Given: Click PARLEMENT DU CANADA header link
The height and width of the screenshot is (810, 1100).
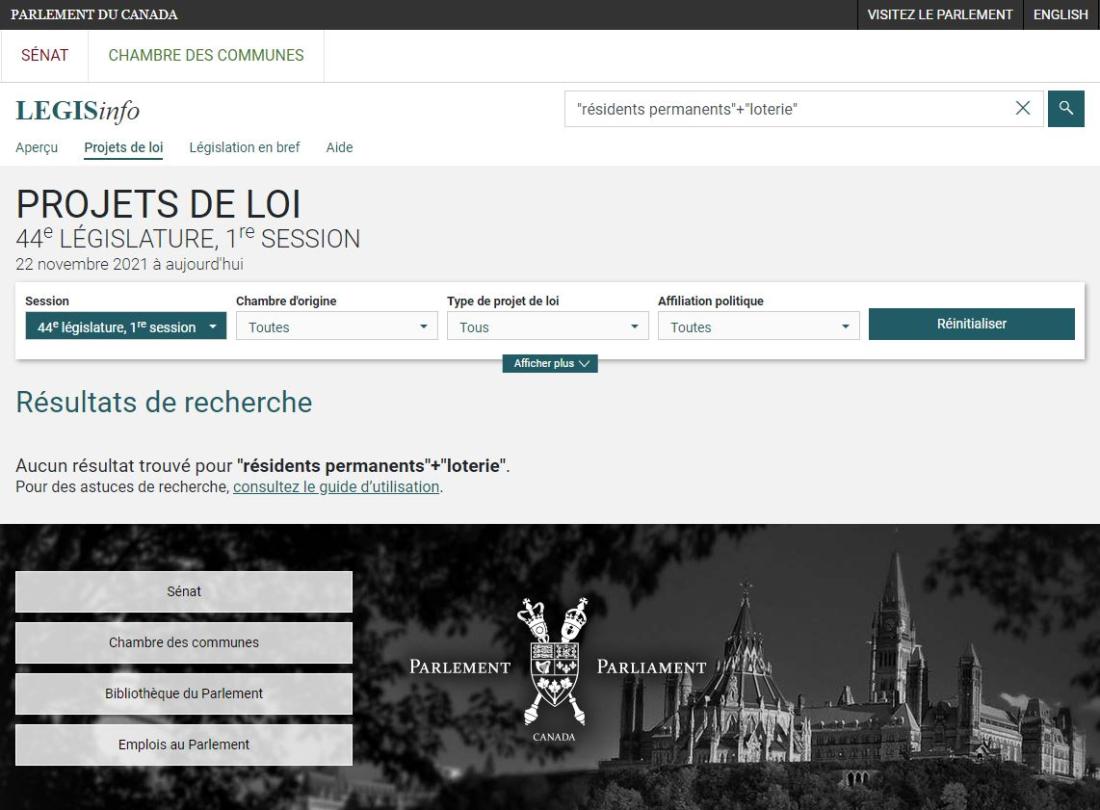Looking at the screenshot, I should [94, 15].
